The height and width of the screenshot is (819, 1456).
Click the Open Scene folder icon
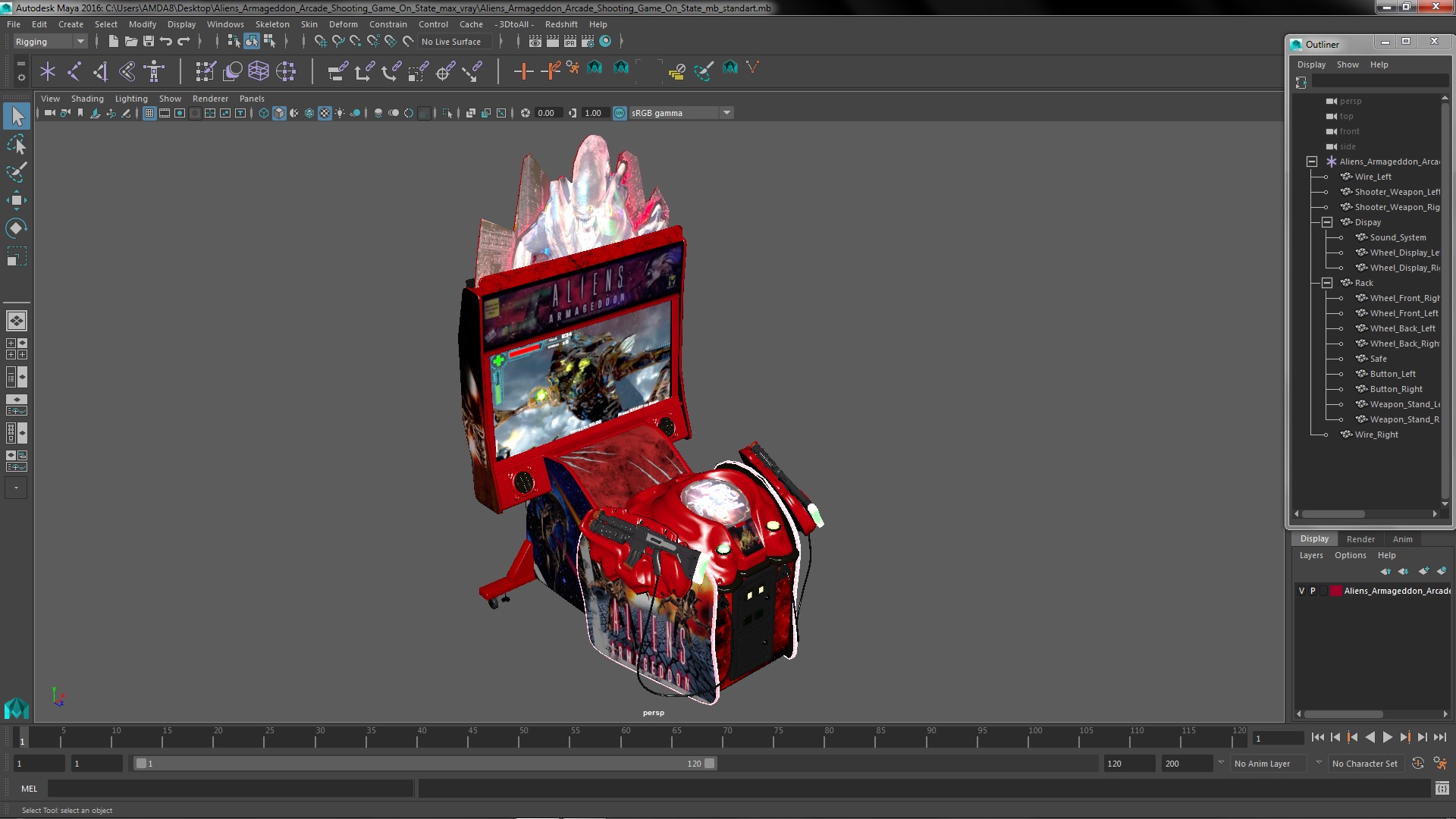click(x=131, y=42)
